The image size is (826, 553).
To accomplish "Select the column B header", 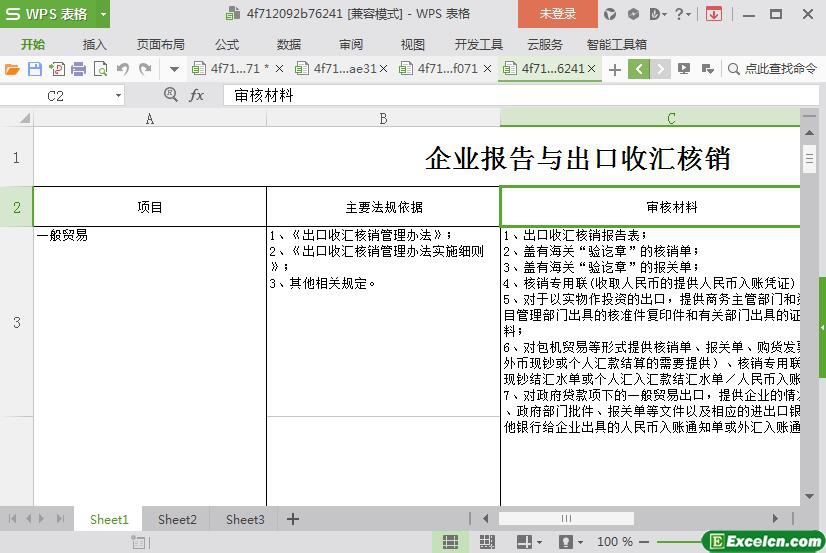I will [383, 118].
